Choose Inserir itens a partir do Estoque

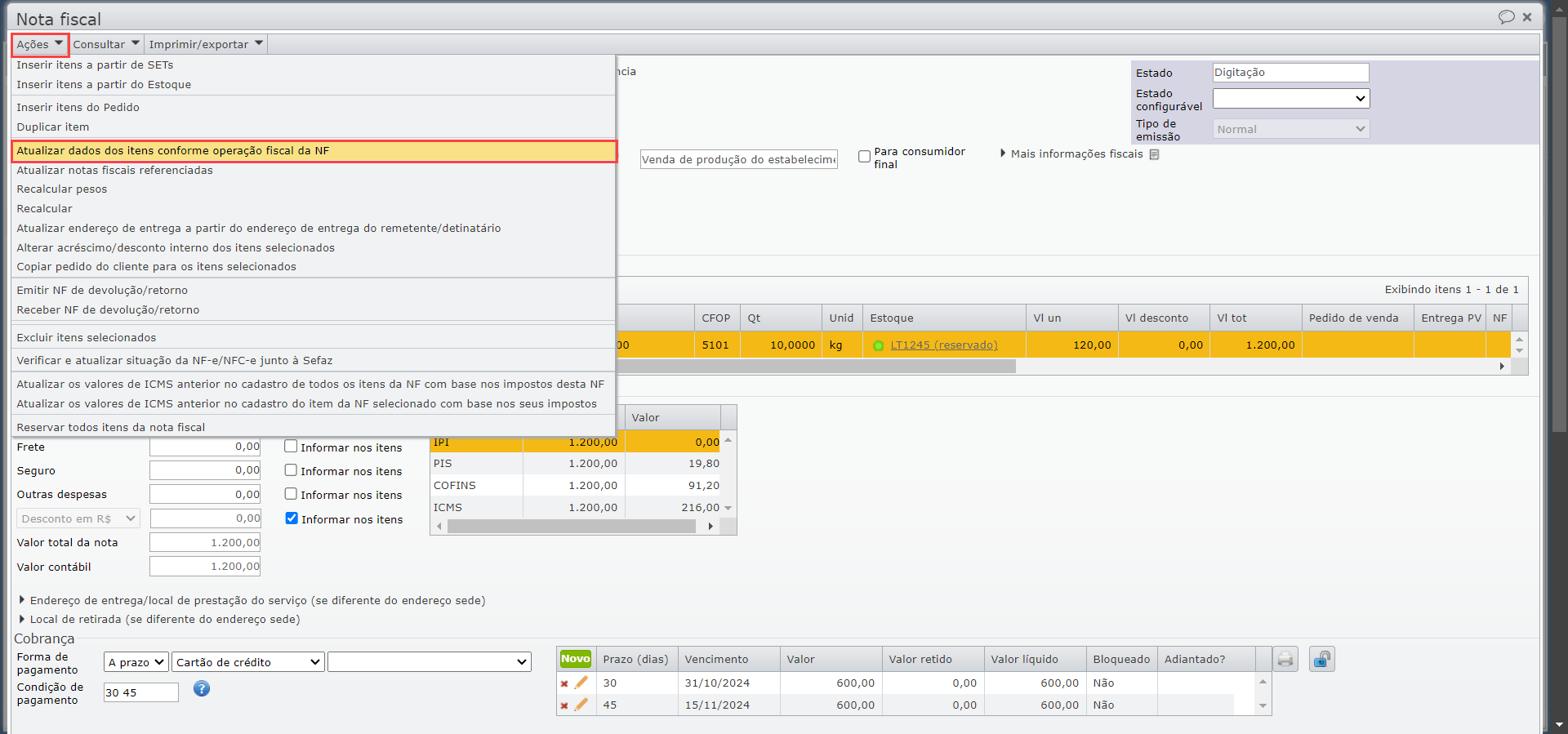tap(314, 85)
